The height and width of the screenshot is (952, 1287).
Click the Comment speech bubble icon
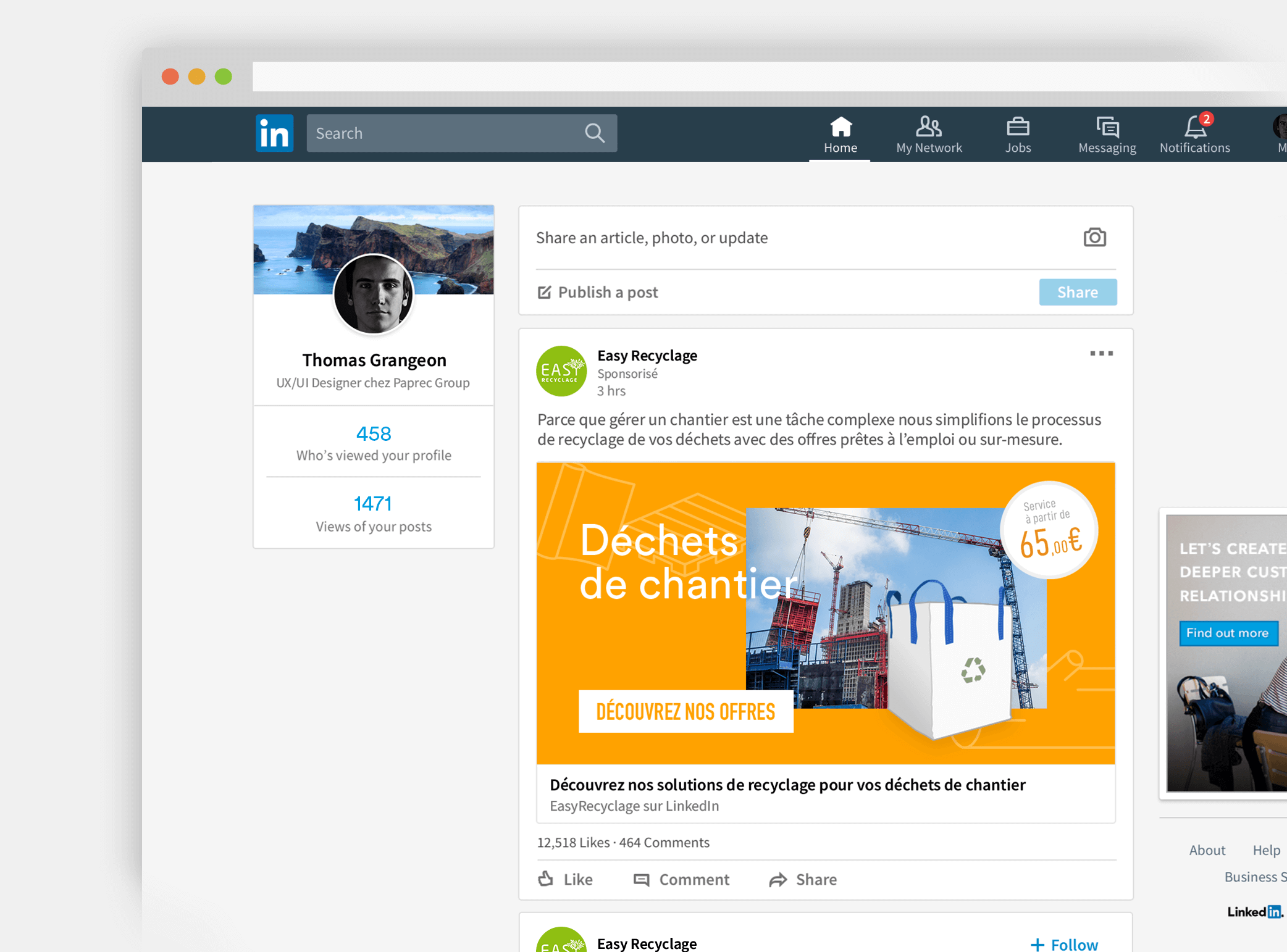(641, 880)
